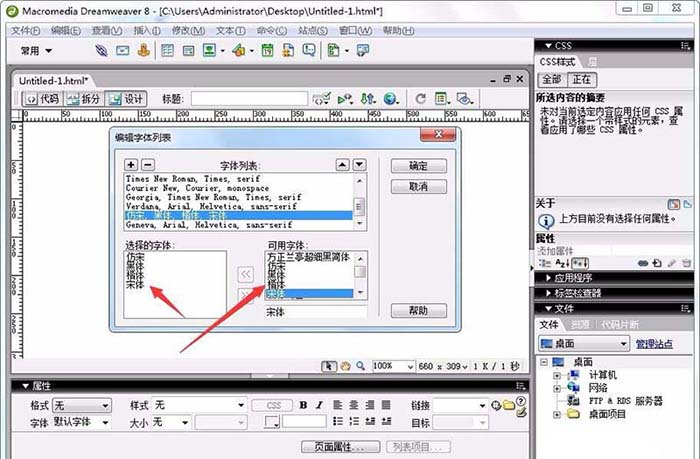
Task: Click the 标题 title input field
Action: pos(249,99)
